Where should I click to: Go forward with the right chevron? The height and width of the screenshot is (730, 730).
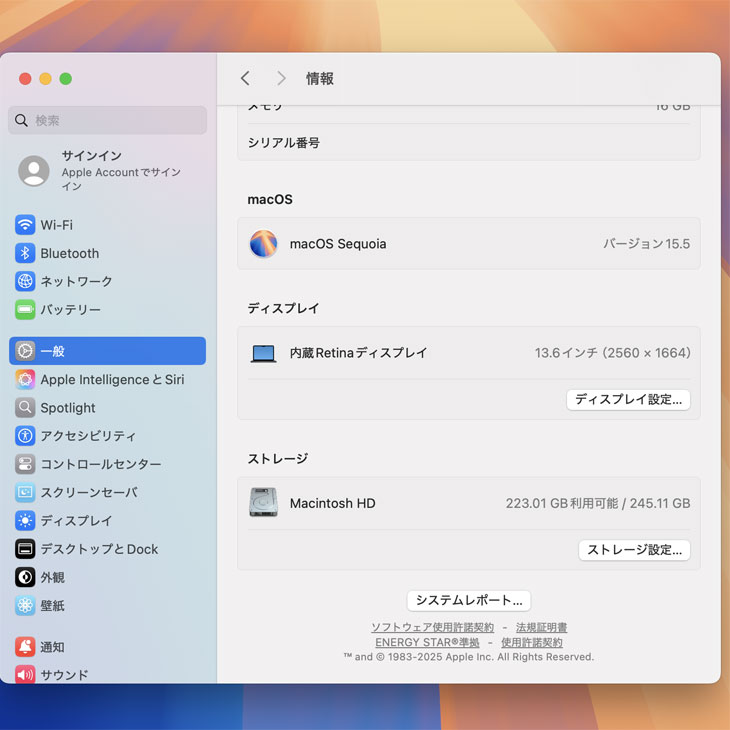coord(281,78)
